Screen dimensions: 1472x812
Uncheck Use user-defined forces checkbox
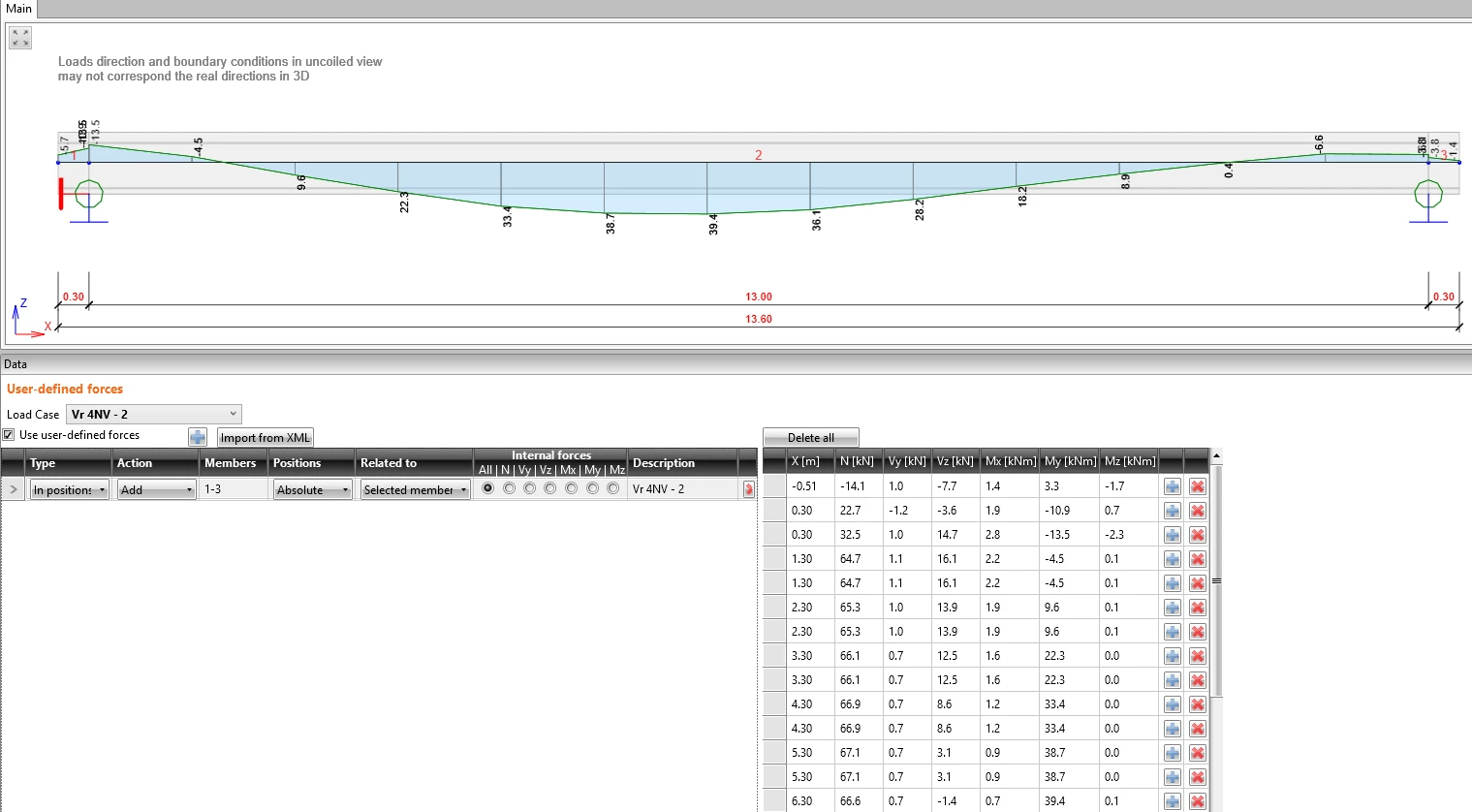[9, 435]
